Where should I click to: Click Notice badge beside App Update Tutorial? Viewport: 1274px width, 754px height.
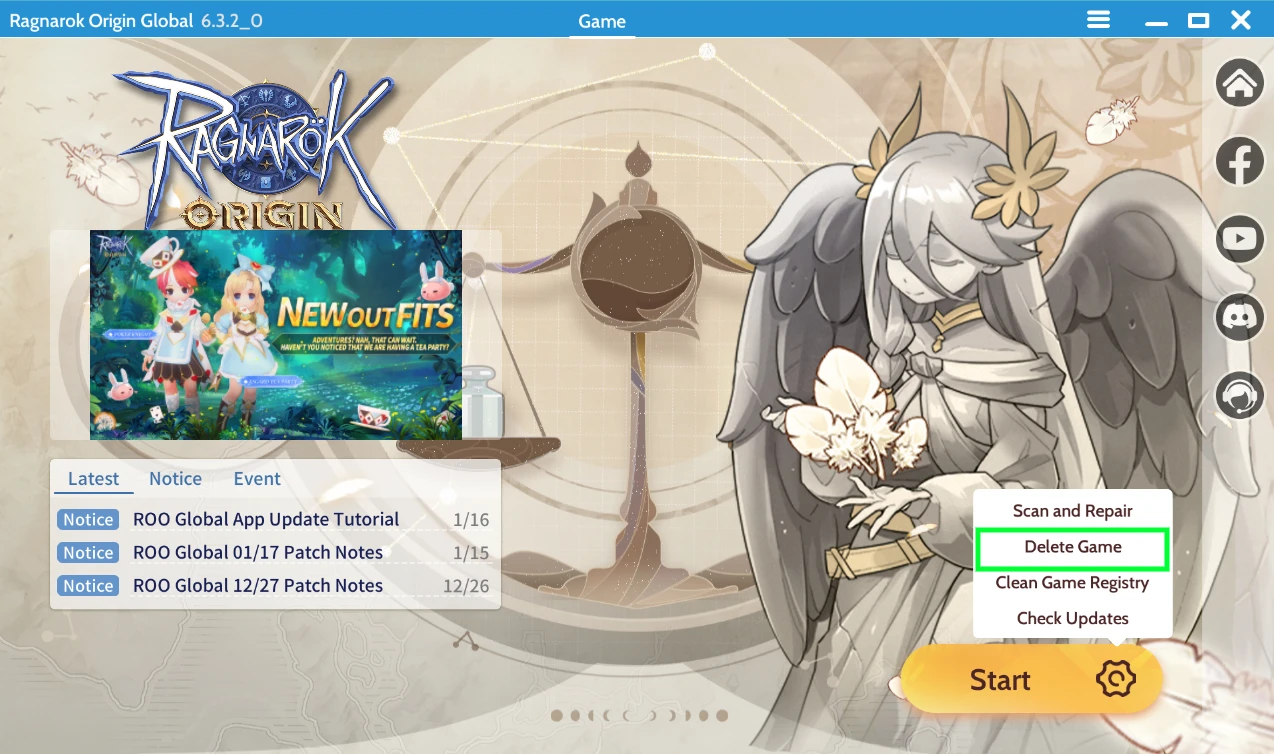pyautogui.click(x=88, y=519)
